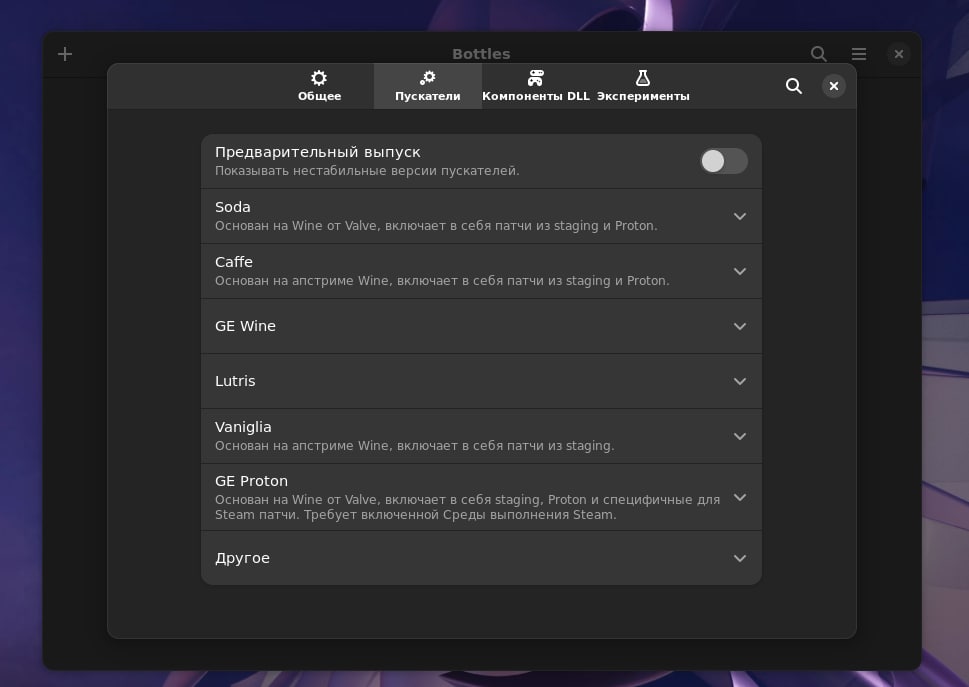Expand the Caffe runners row
Screen dimensions: 969x687
[481, 271]
